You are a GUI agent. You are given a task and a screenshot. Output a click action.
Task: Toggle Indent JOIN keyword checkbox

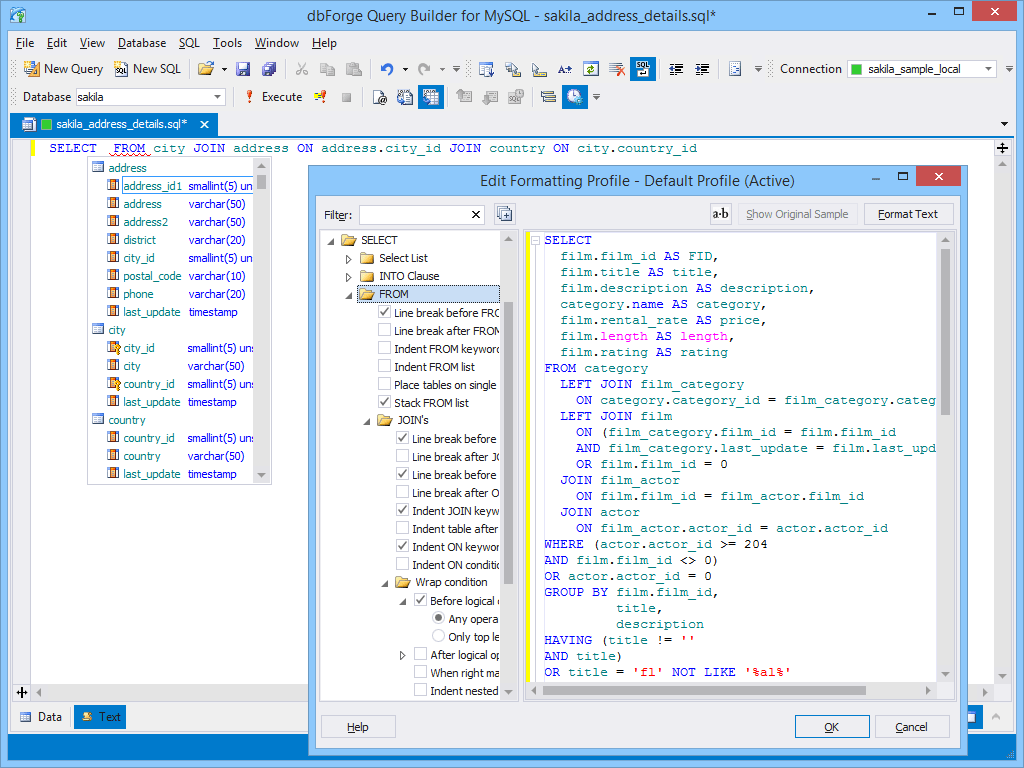click(x=403, y=510)
